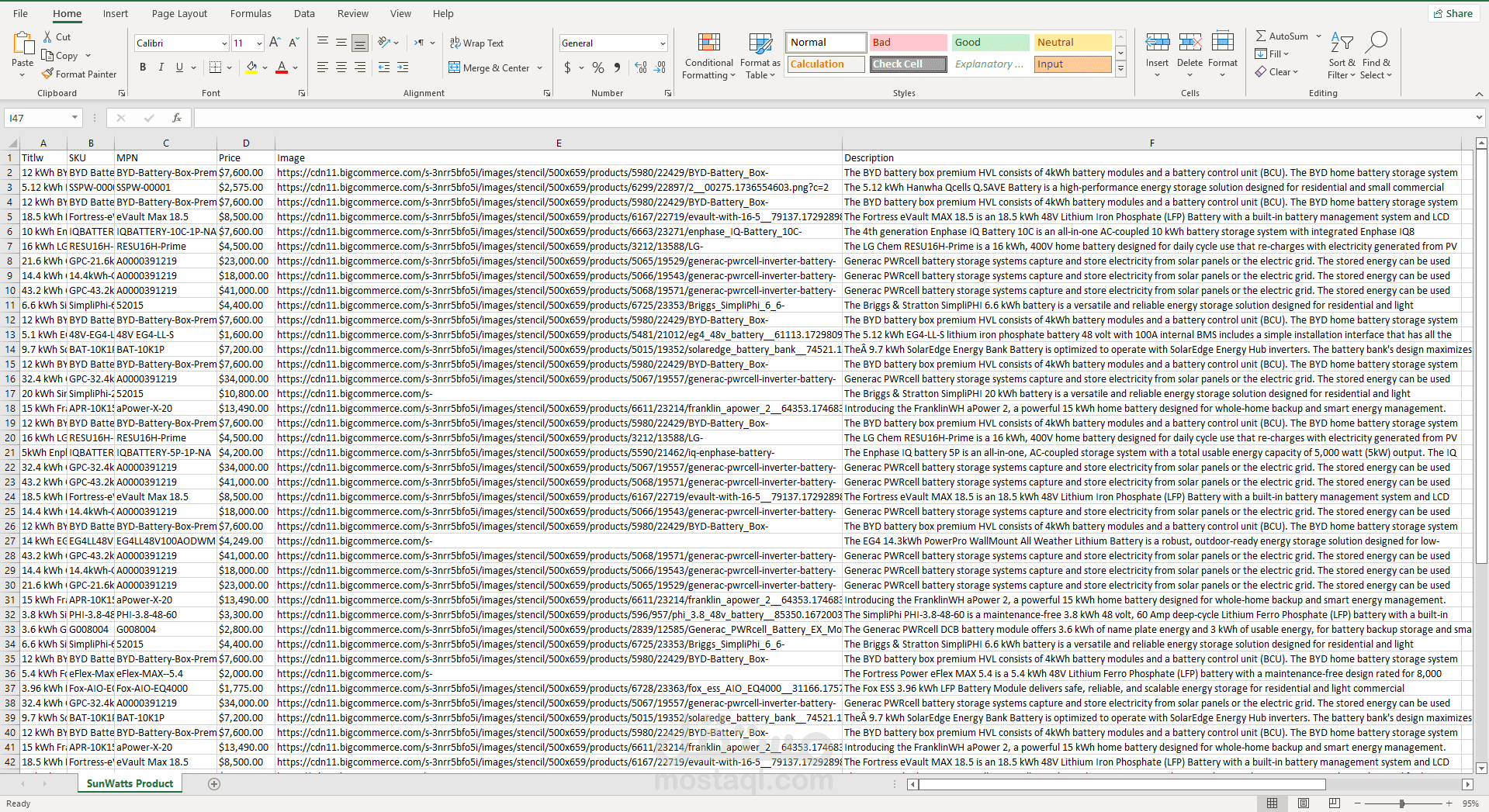
Task: Open Sort & Filter options
Action: coord(1342,56)
